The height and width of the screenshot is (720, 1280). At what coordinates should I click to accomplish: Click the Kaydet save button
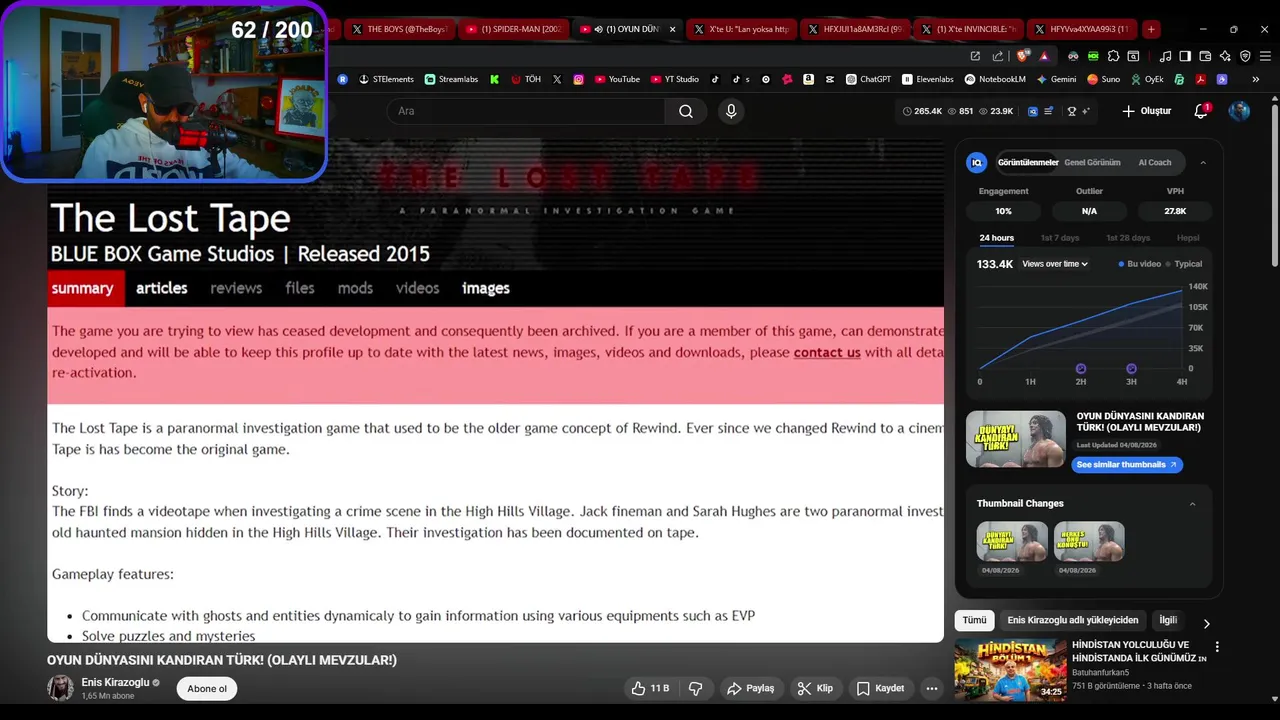pos(880,688)
